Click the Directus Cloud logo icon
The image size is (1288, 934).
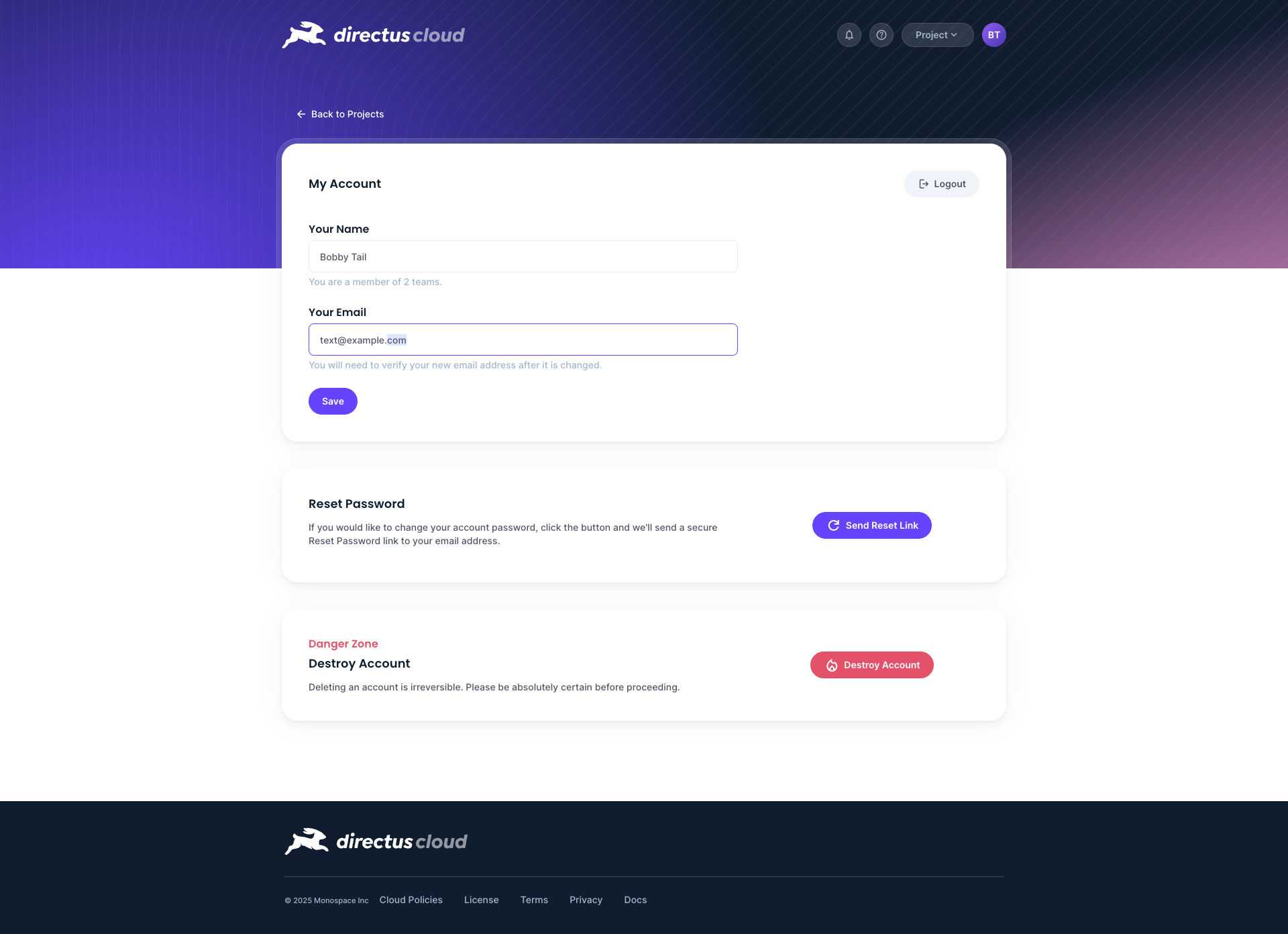[304, 35]
